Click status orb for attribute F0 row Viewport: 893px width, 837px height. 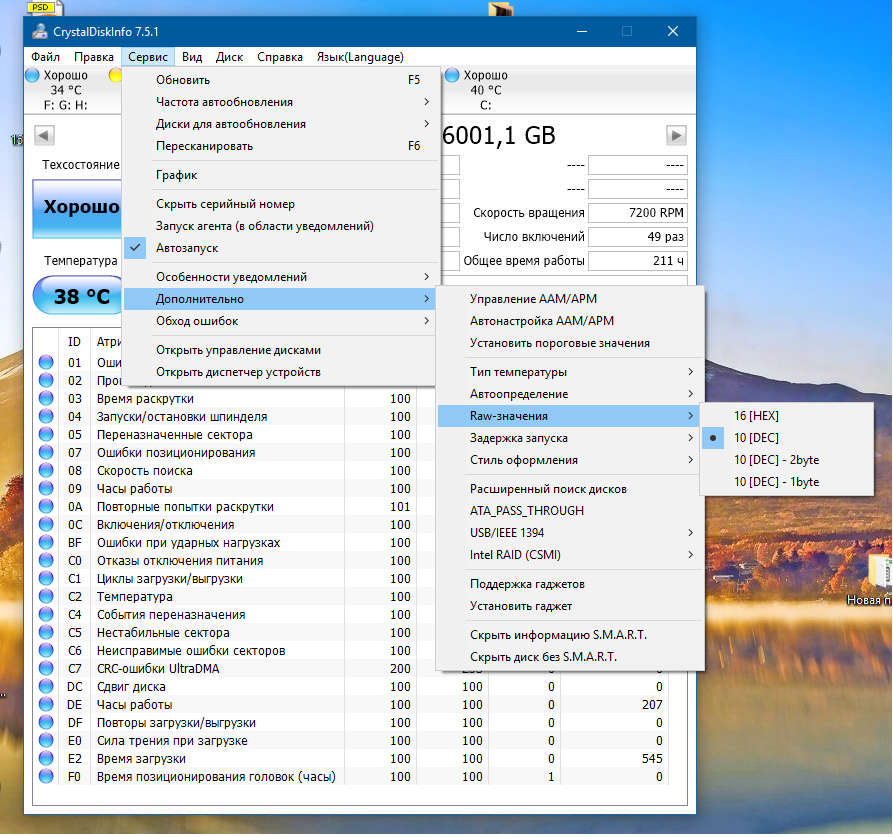point(46,777)
